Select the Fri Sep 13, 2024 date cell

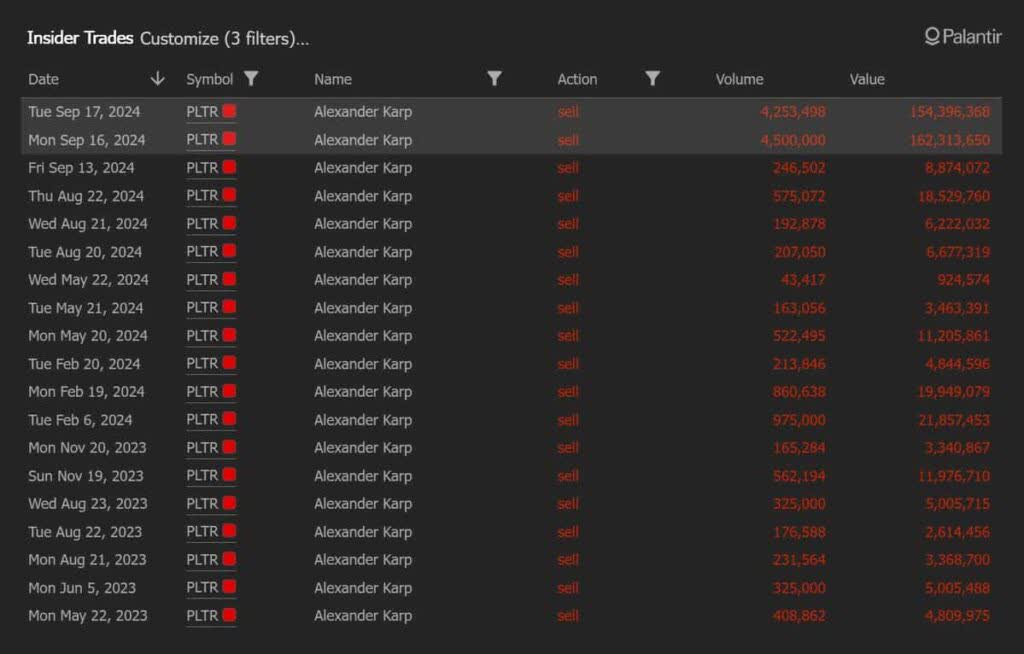click(x=81, y=168)
